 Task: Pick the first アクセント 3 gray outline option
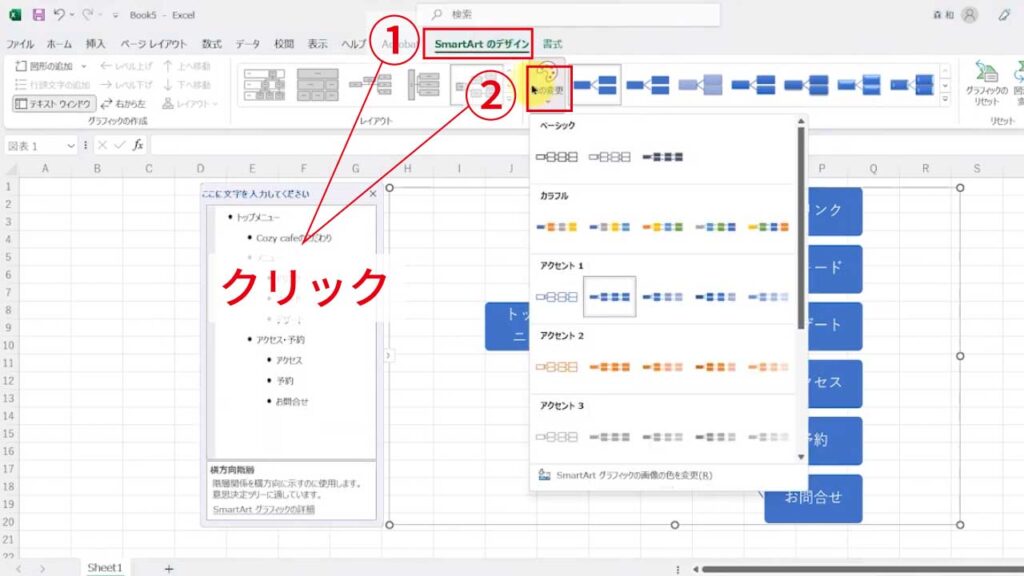tap(556, 437)
